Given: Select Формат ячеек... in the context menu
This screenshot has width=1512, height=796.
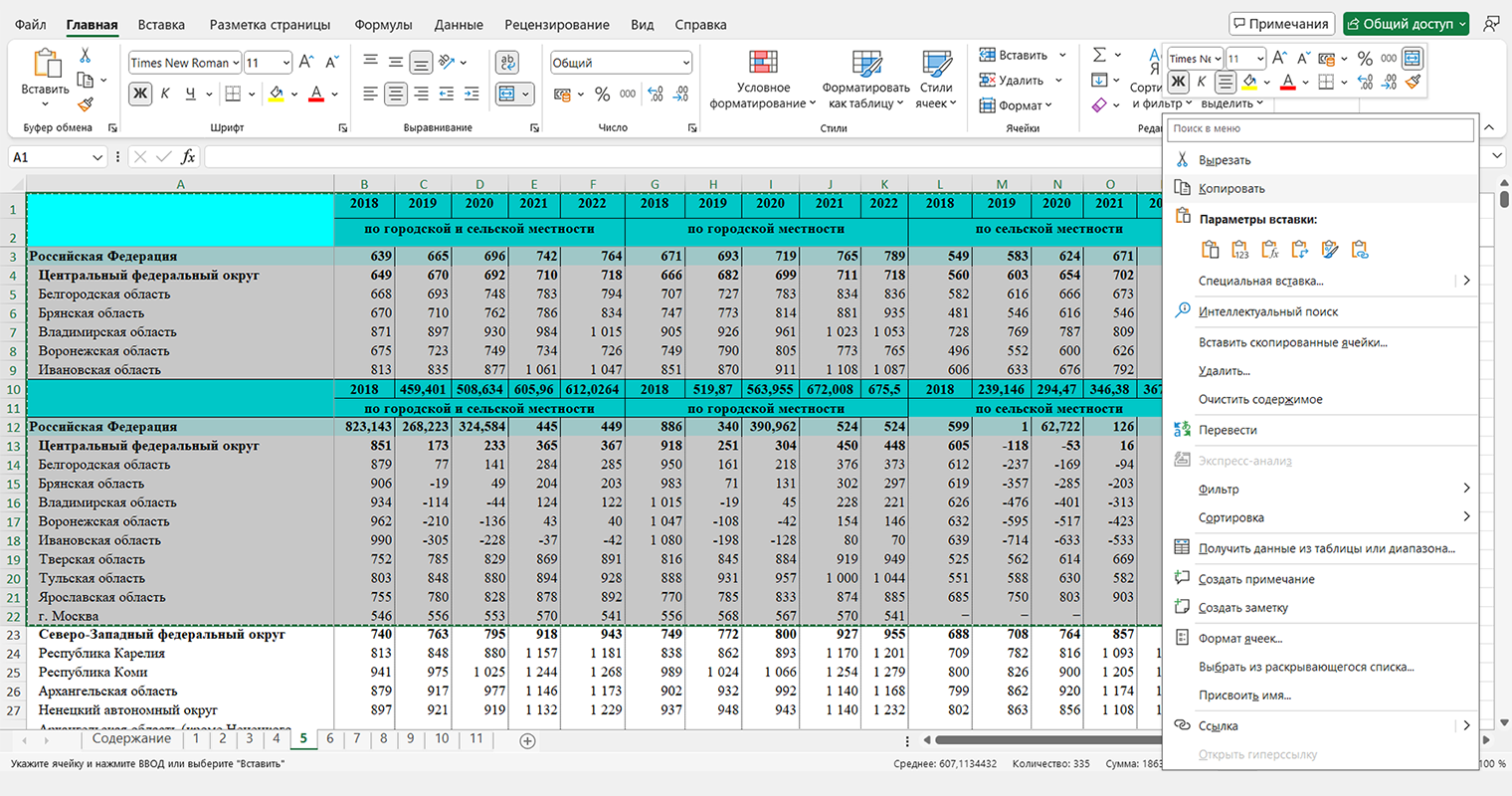Looking at the screenshot, I should point(1319,638).
